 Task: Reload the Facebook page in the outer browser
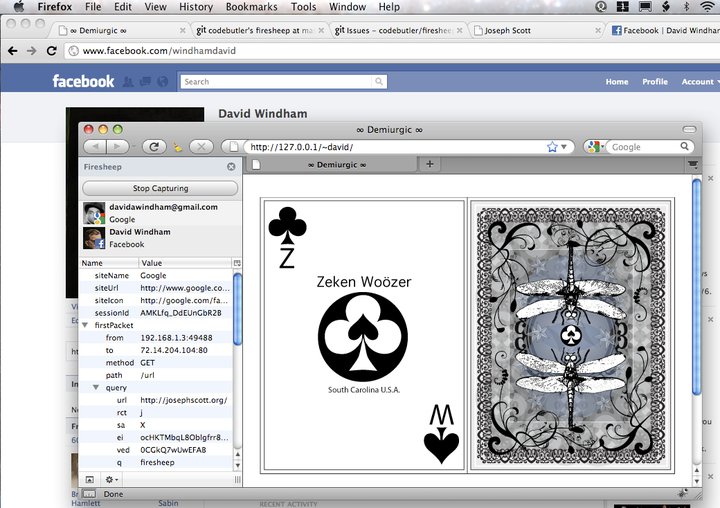(x=51, y=51)
